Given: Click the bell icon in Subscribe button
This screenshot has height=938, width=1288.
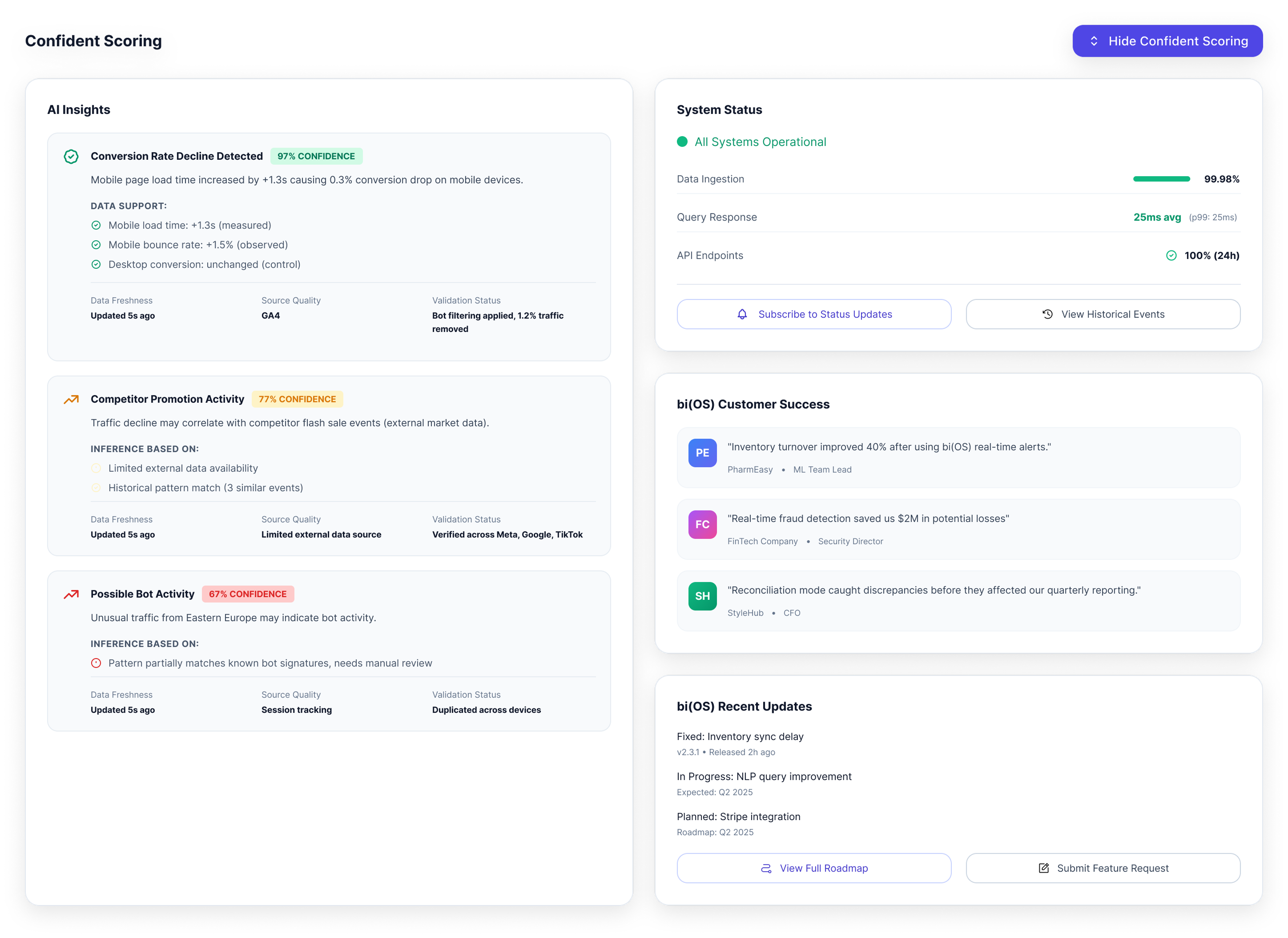Looking at the screenshot, I should (x=742, y=314).
